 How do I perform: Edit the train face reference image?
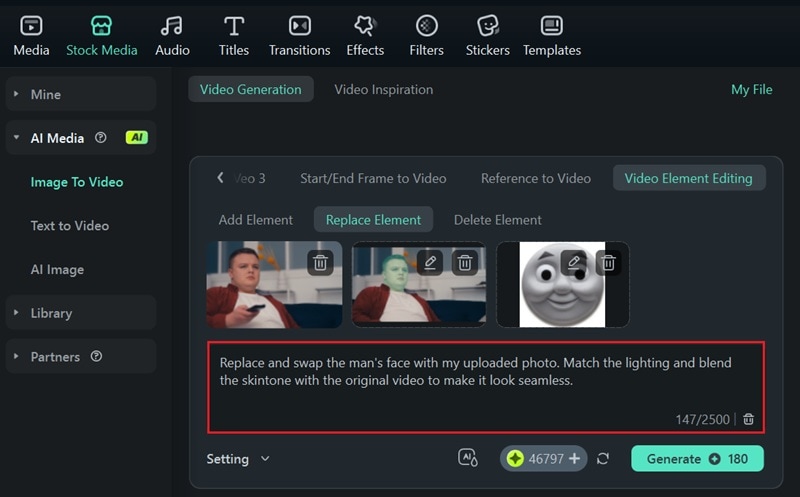[x=573, y=262]
